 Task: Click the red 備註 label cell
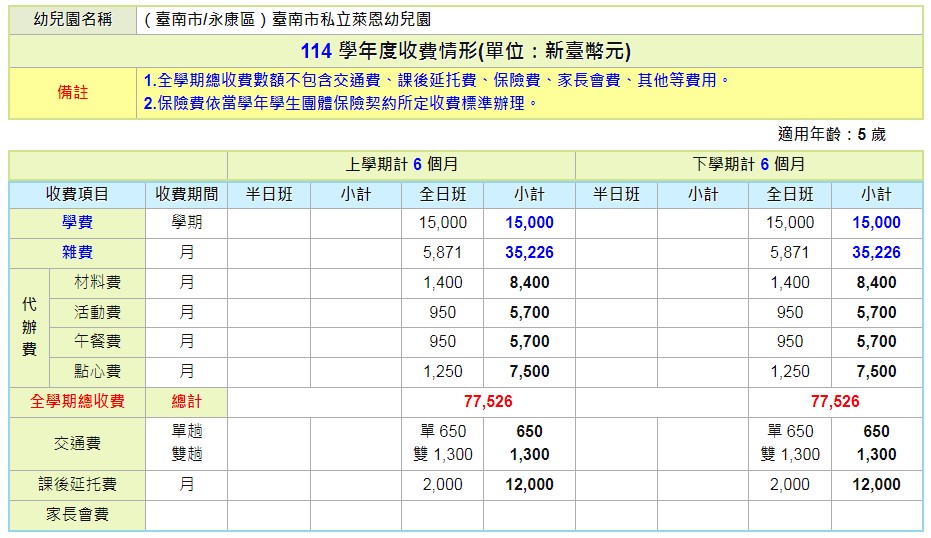click(72, 92)
